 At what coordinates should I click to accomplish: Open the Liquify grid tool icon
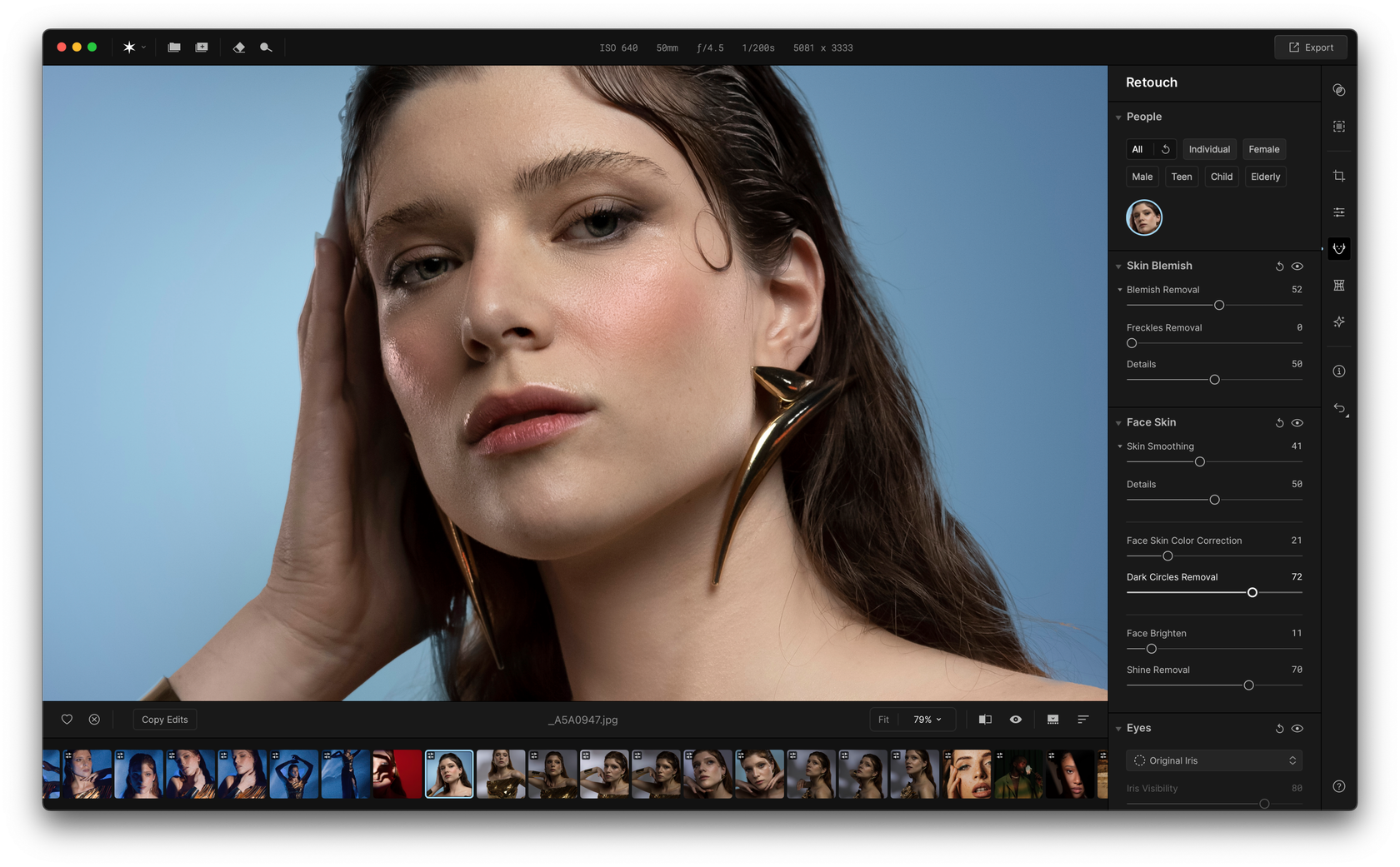point(1339,285)
